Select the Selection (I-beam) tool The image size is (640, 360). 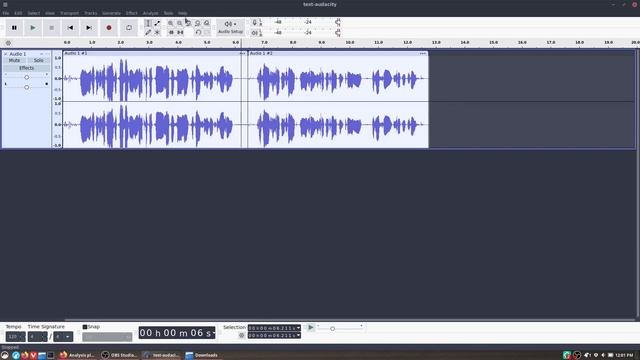coord(148,23)
